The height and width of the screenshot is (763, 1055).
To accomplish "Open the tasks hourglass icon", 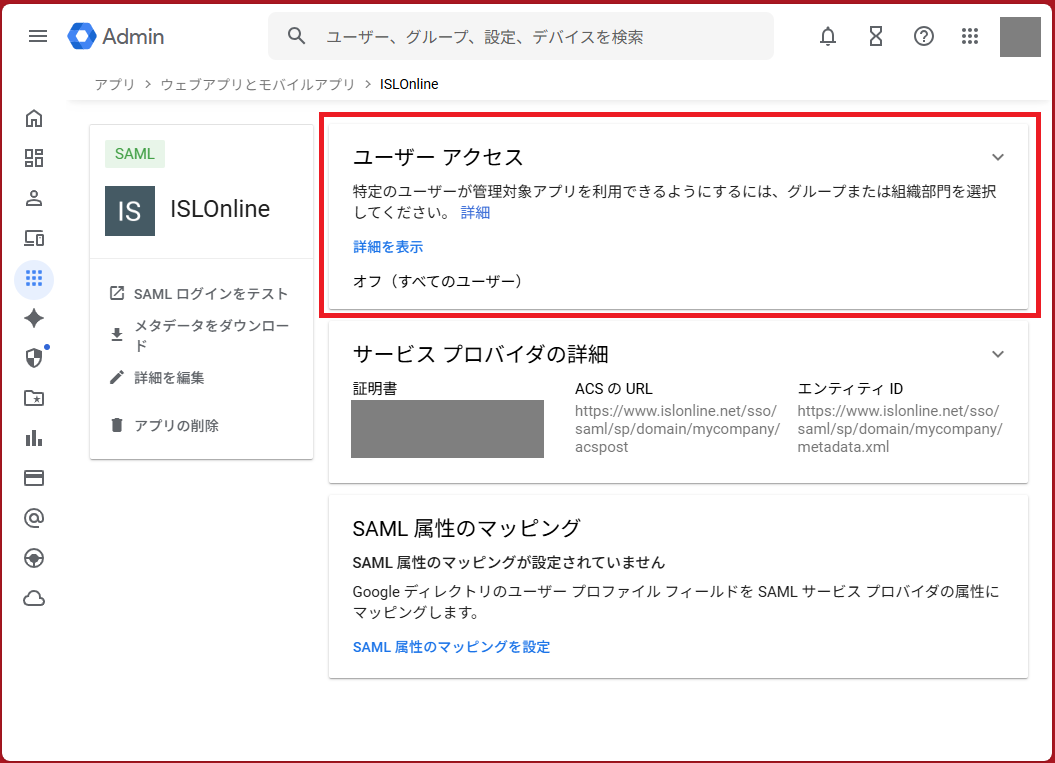I will (x=875, y=36).
